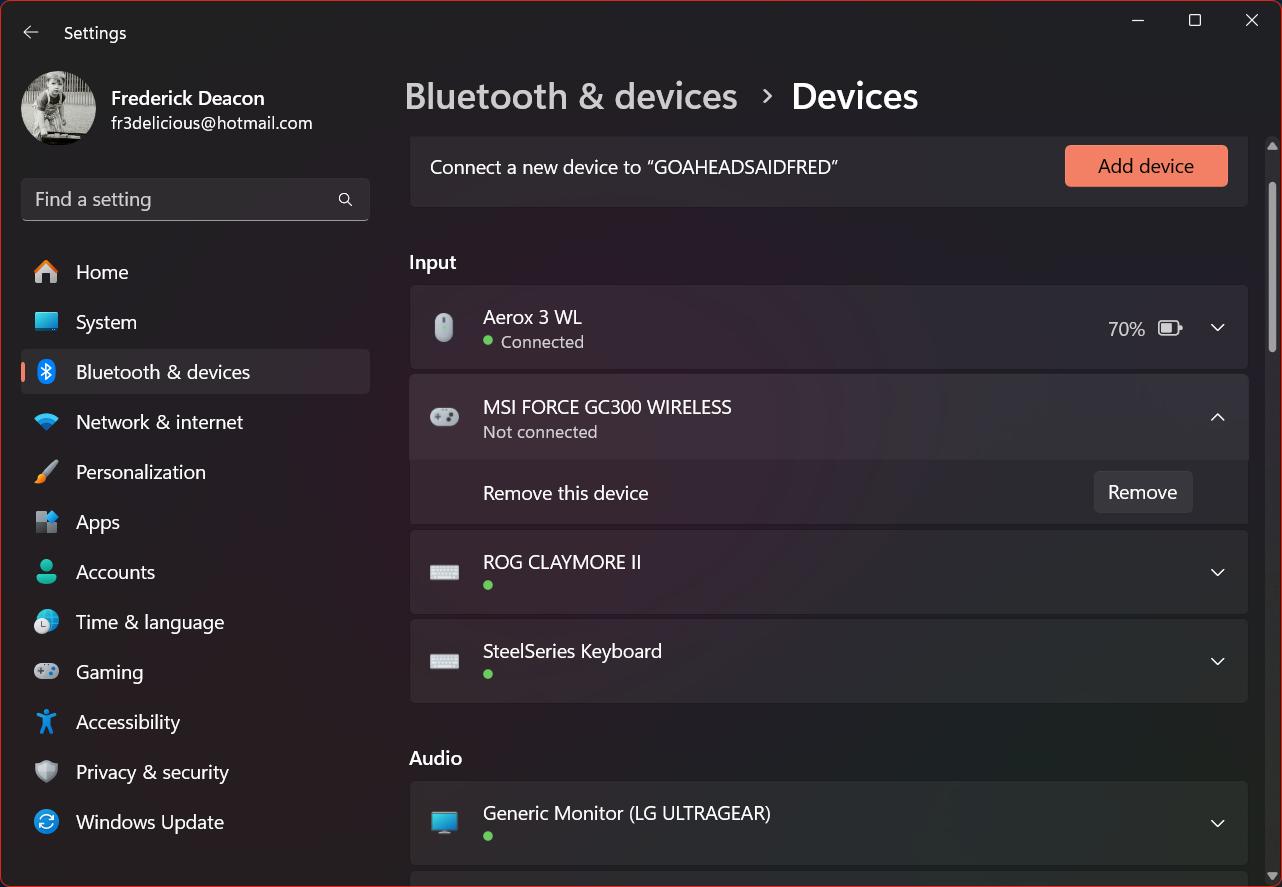Open Apps settings
The image size is (1282, 887).
195,522
